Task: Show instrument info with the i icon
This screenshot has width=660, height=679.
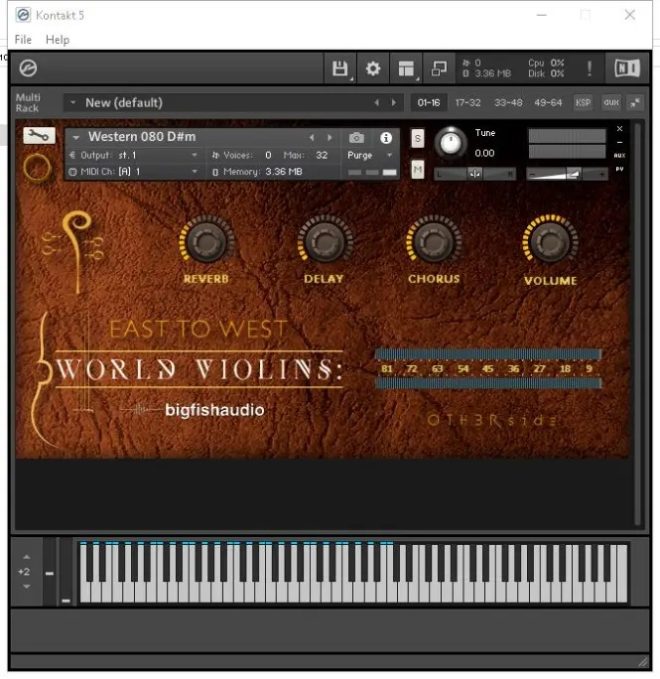Action: [386, 138]
